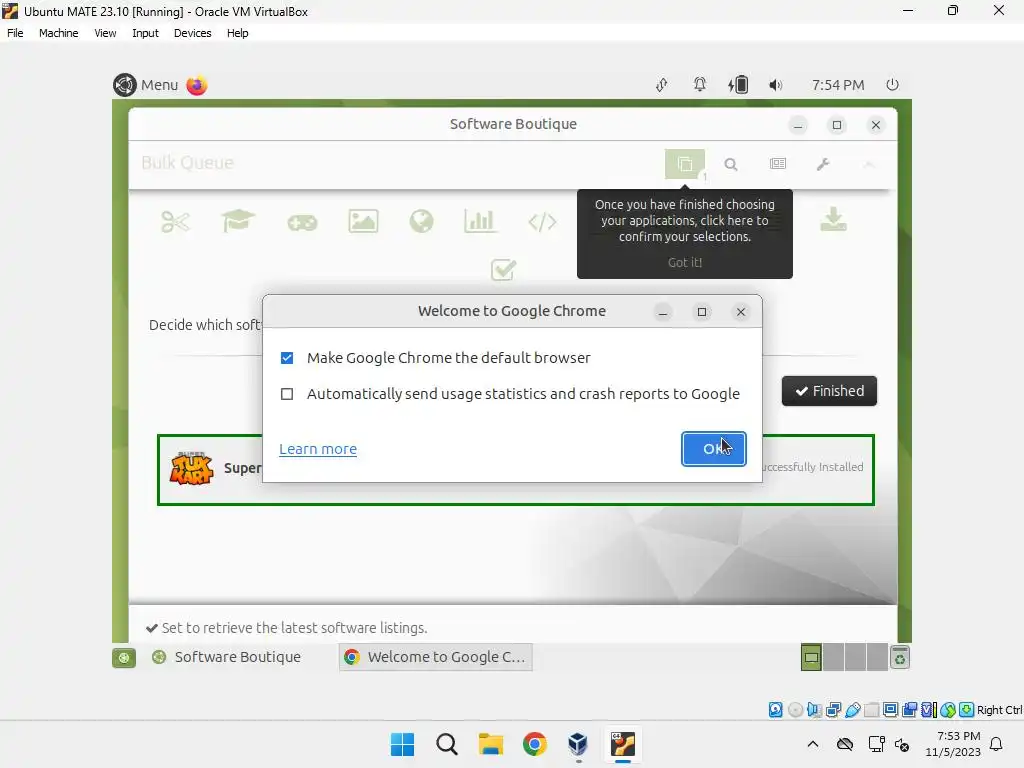Dismiss tooltip with Got it!
The image size is (1024, 768).
(x=684, y=263)
